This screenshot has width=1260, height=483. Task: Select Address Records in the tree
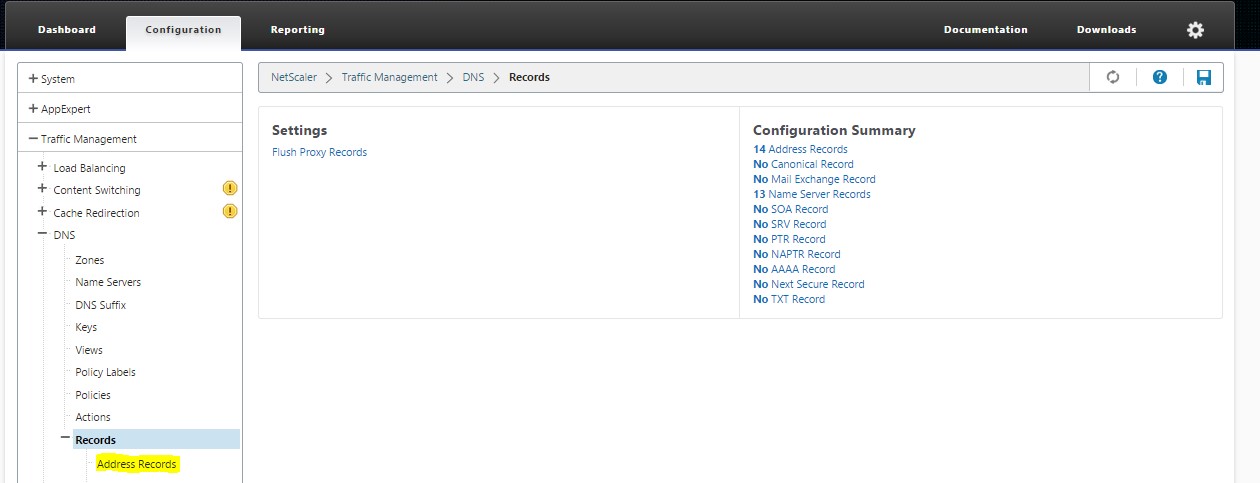[x=136, y=464]
